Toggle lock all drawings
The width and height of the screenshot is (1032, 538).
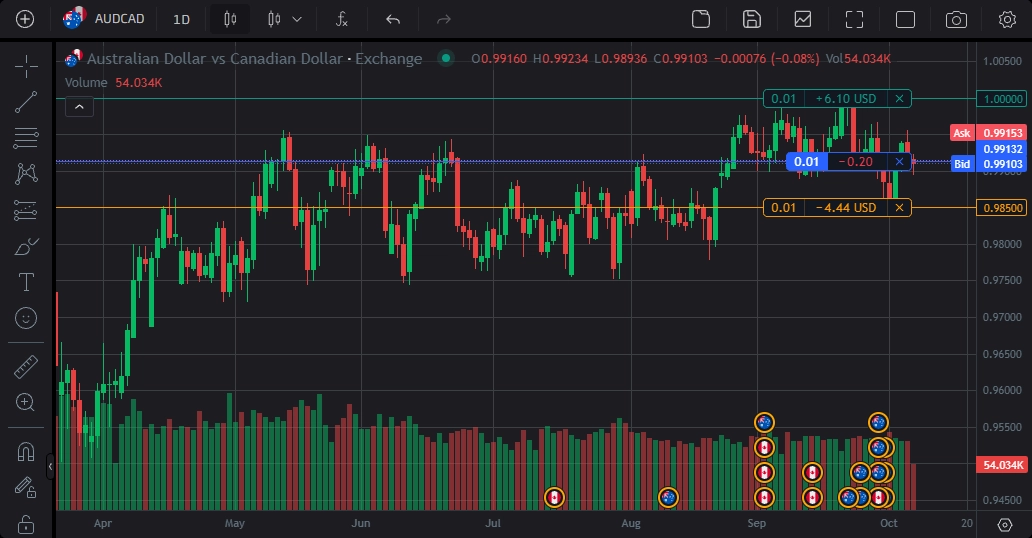26,524
